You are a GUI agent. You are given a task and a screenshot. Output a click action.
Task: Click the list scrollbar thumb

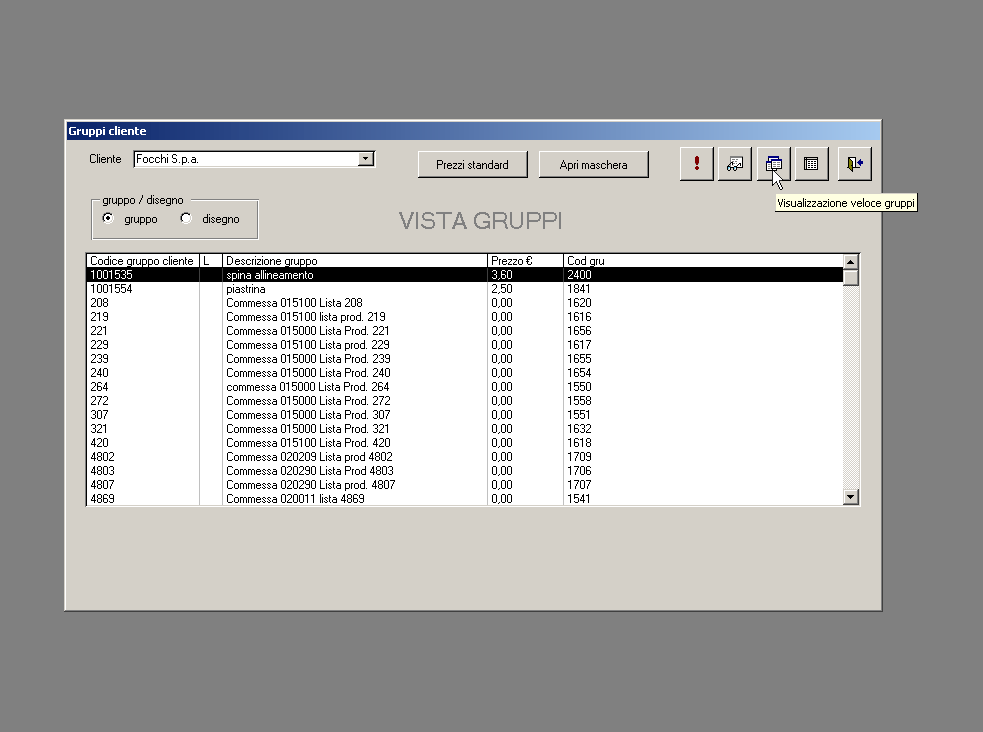point(851,277)
